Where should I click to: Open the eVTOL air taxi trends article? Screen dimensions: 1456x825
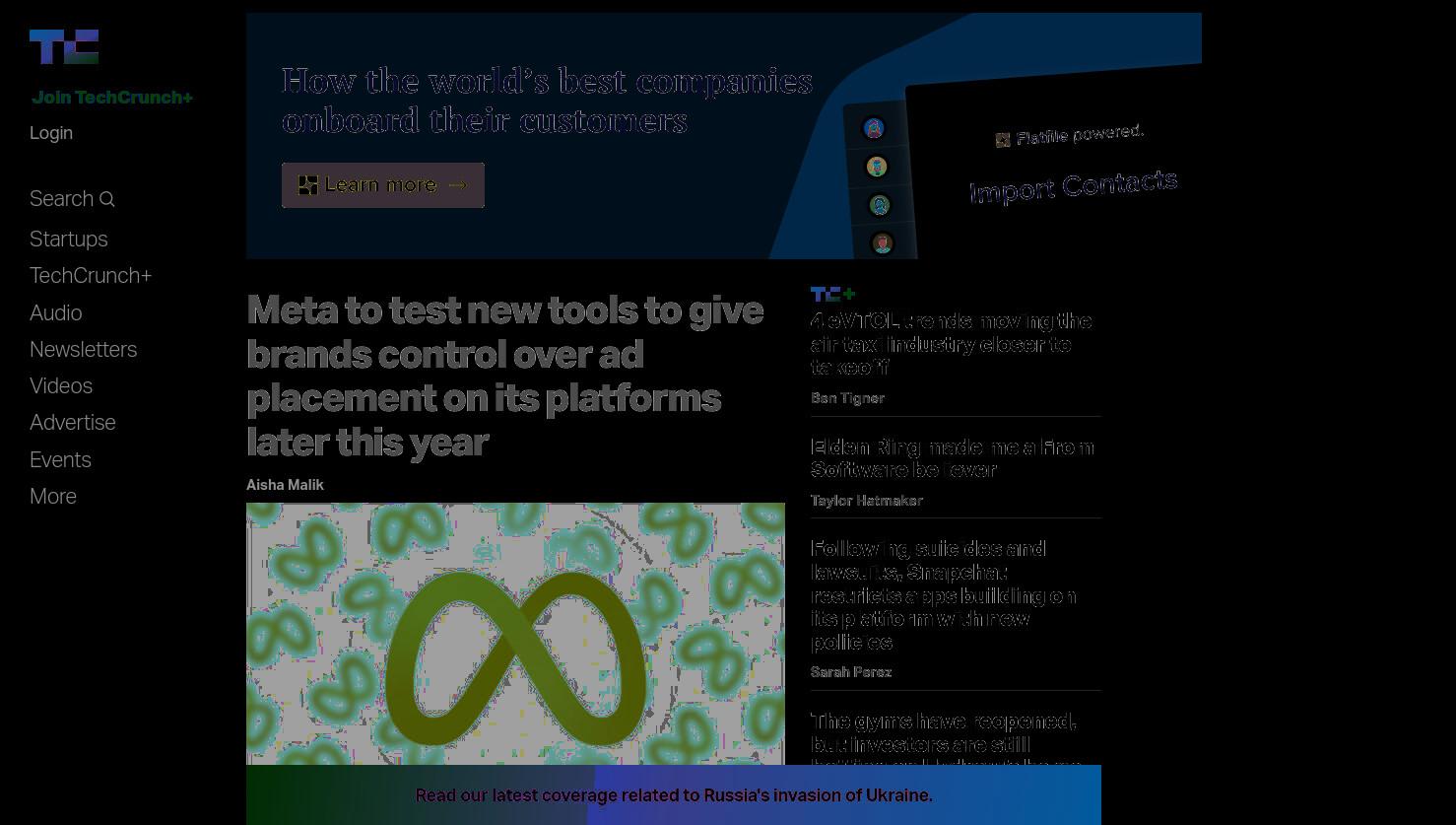[x=951, y=344]
